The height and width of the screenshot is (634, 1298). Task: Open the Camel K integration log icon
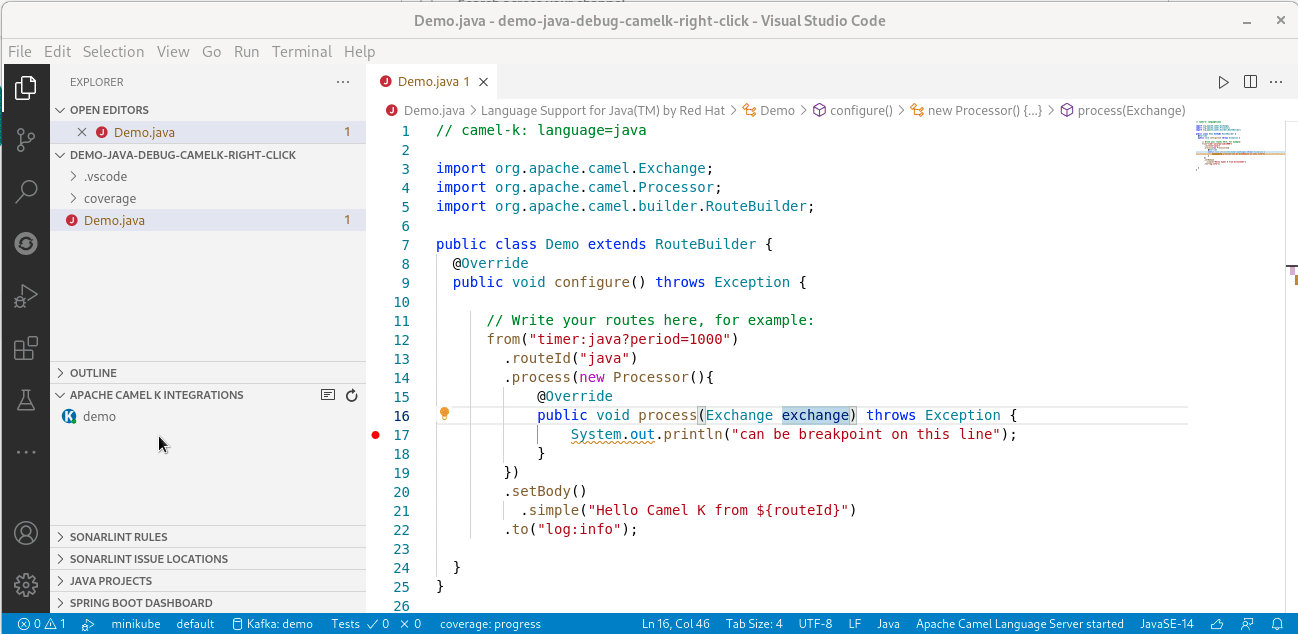[x=327, y=395]
